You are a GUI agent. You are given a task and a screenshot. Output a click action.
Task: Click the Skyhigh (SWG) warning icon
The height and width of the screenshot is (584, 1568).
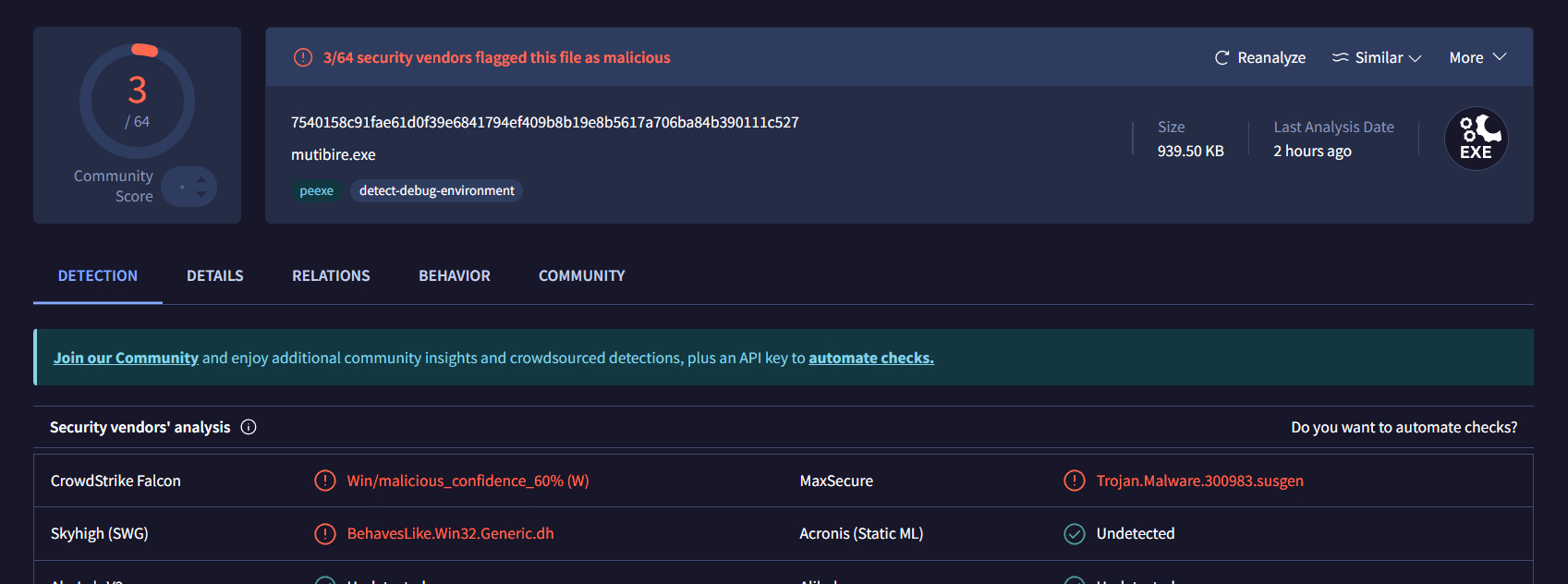pos(325,533)
